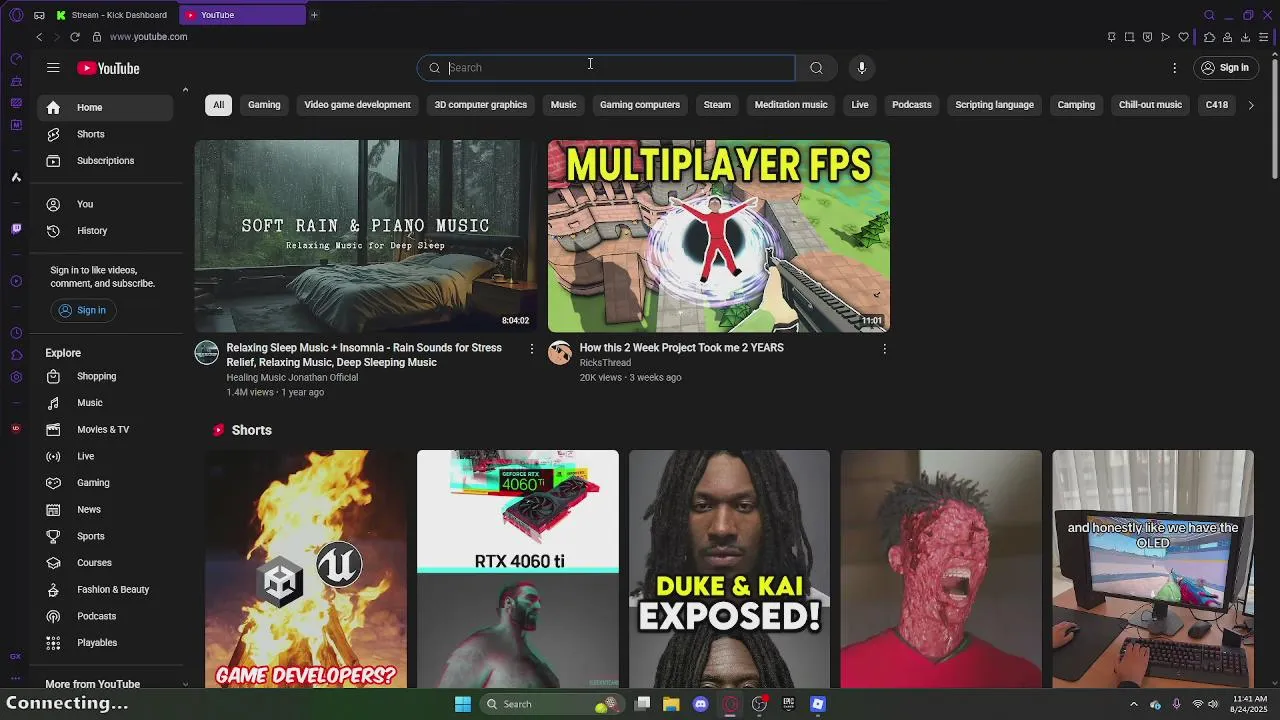Screen dimensions: 1280x720
Task: Reload the page in the browser
Action: 75,37
